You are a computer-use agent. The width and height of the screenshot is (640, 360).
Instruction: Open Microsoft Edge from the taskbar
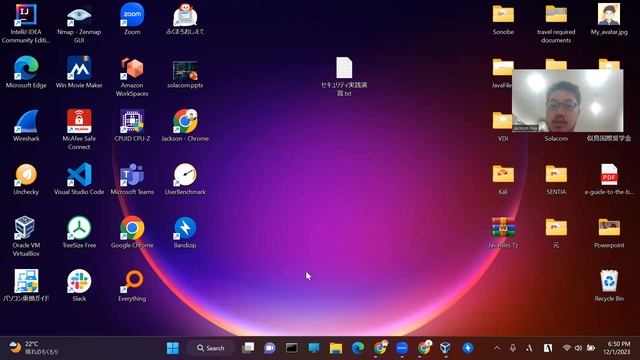coord(358,348)
